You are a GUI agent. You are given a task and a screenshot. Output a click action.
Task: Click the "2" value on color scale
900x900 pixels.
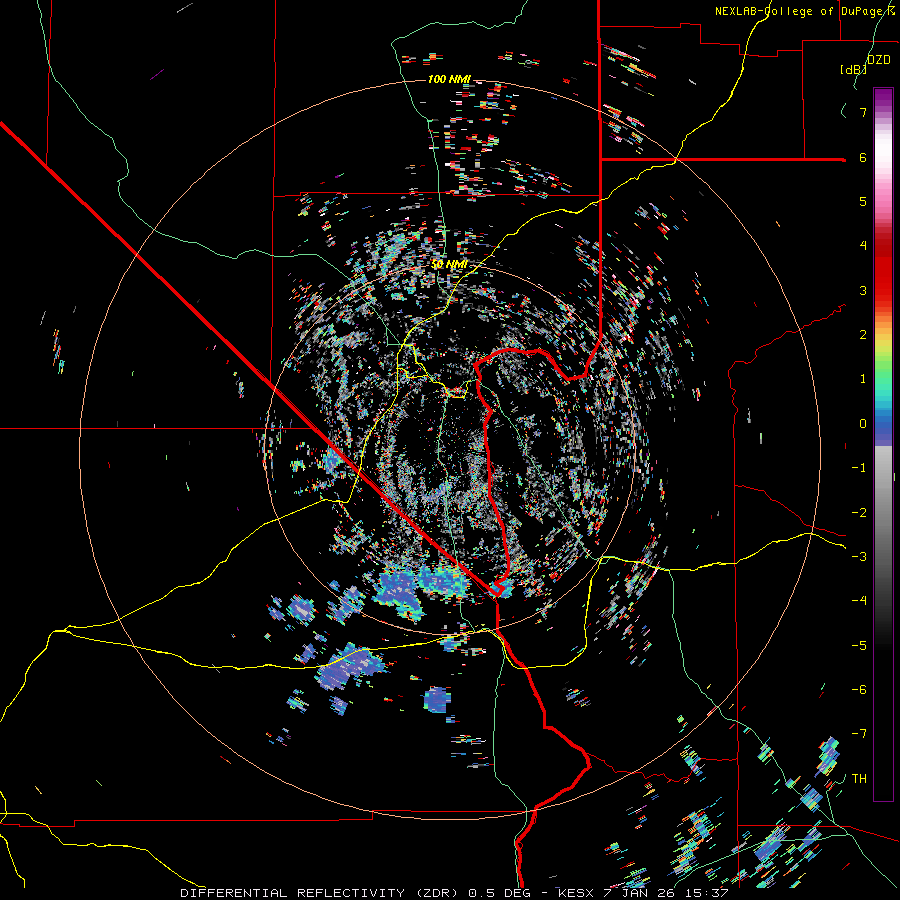[863, 335]
